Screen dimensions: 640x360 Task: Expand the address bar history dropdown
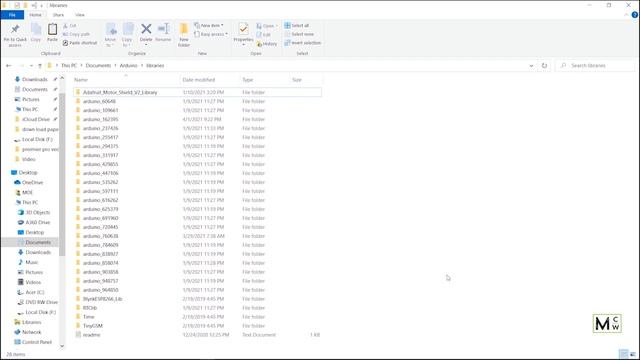(x=531, y=65)
